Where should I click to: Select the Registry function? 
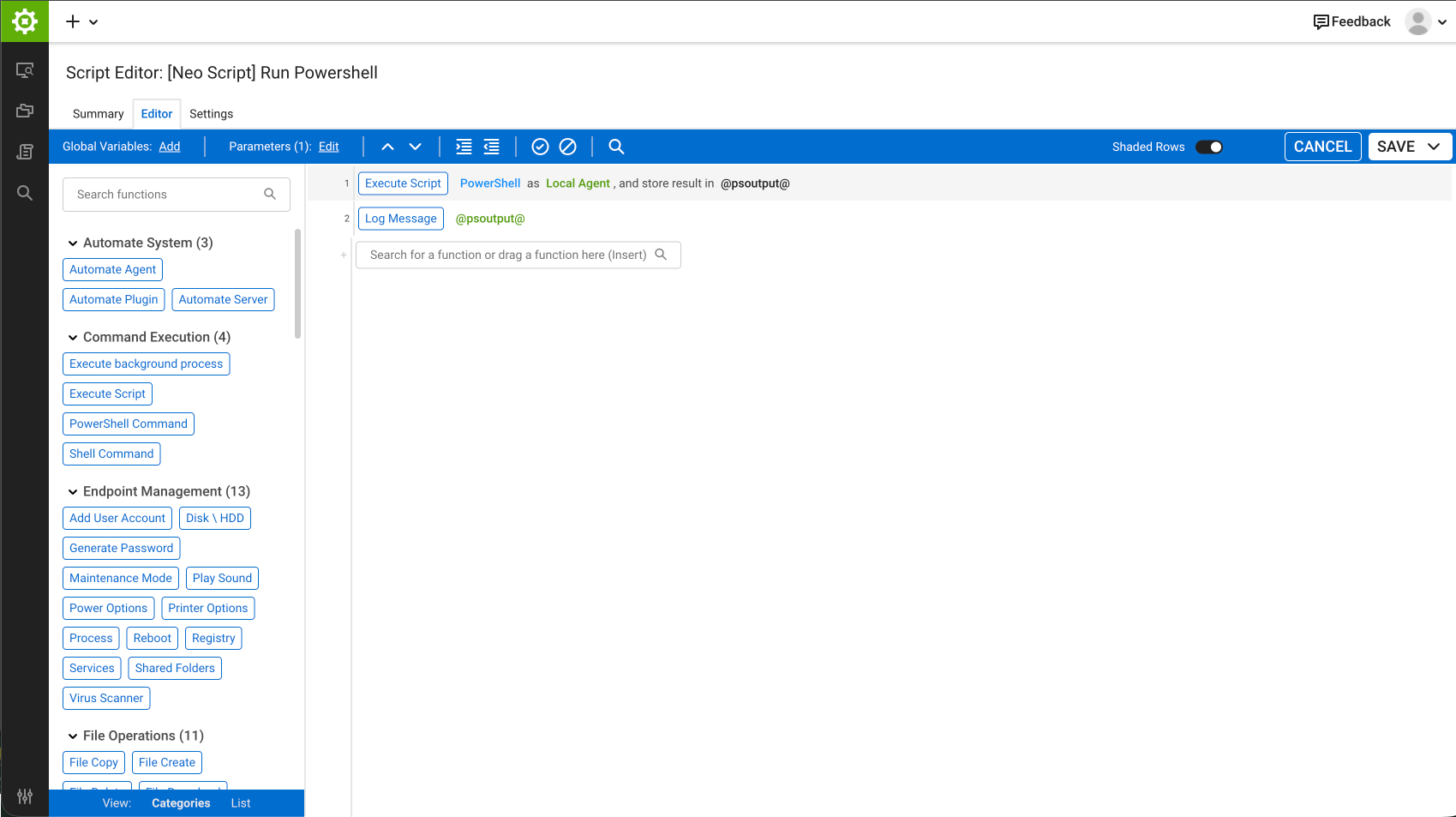(x=213, y=639)
